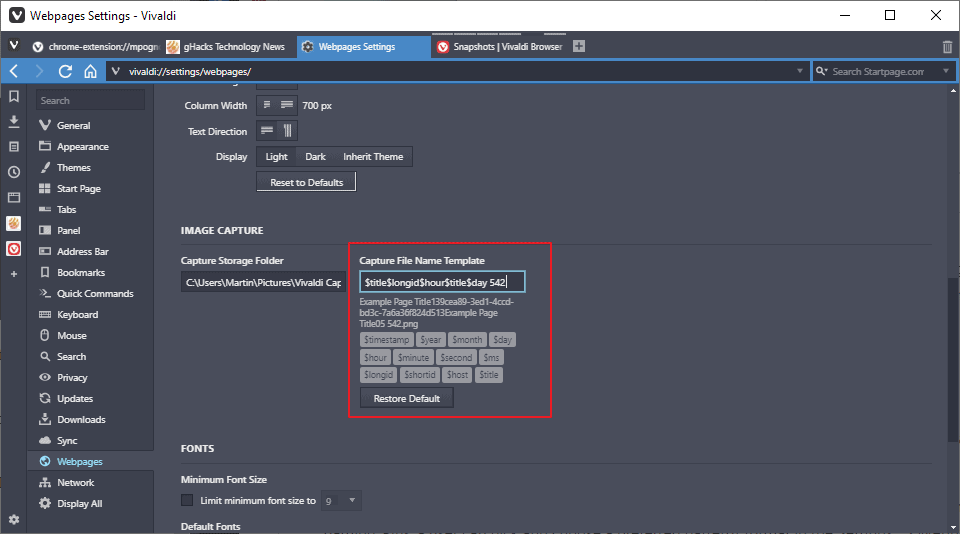
Task: Select narrow column width icon
Action: click(267, 105)
